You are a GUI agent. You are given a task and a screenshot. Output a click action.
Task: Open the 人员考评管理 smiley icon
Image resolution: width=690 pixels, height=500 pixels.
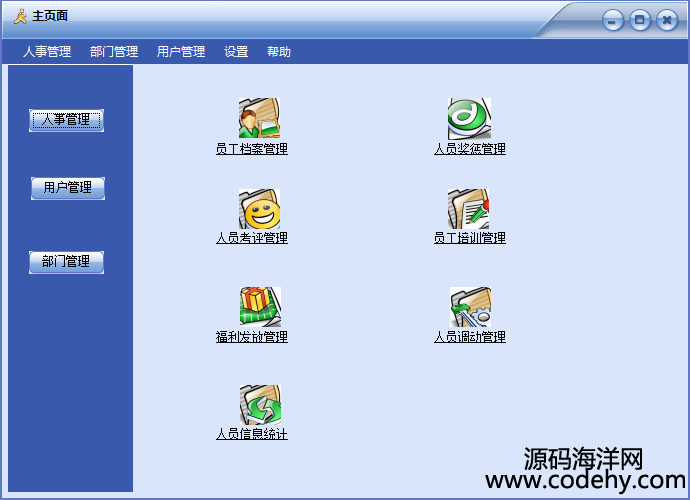click(x=259, y=209)
